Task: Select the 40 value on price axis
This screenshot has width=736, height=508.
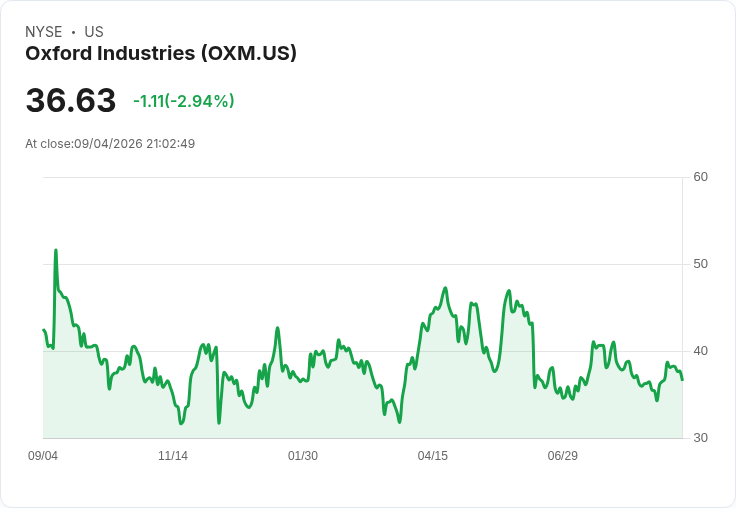Action: pos(700,351)
